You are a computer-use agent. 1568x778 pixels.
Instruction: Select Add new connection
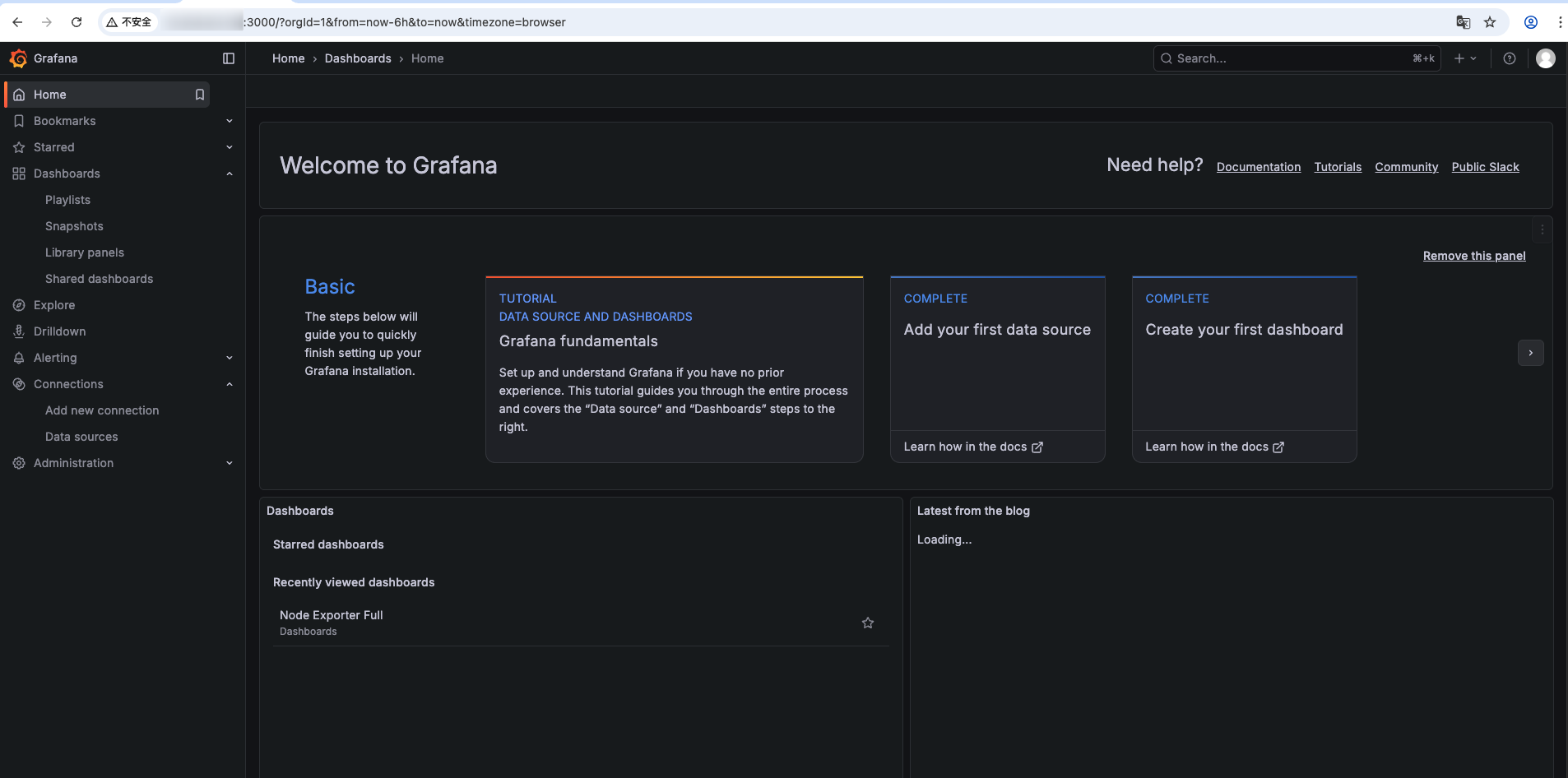(x=102, y=410)
